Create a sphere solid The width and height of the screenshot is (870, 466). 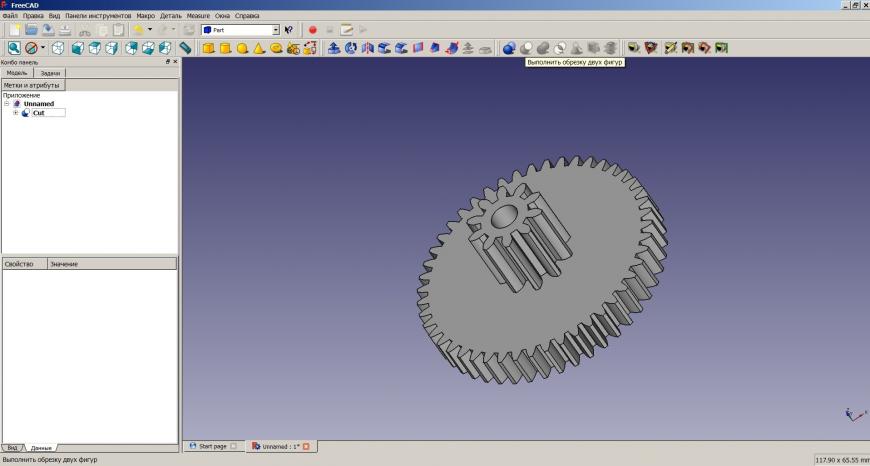point(242,48)
